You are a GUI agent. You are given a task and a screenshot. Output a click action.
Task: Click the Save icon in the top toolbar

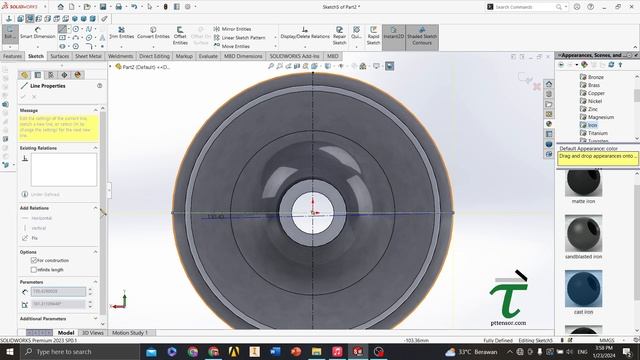click(103, 7)
